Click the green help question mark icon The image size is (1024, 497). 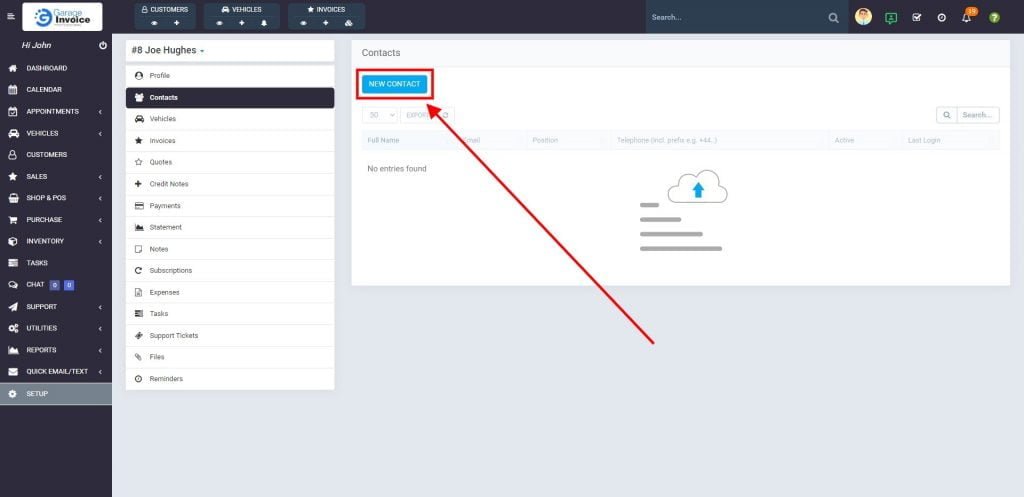994,18
